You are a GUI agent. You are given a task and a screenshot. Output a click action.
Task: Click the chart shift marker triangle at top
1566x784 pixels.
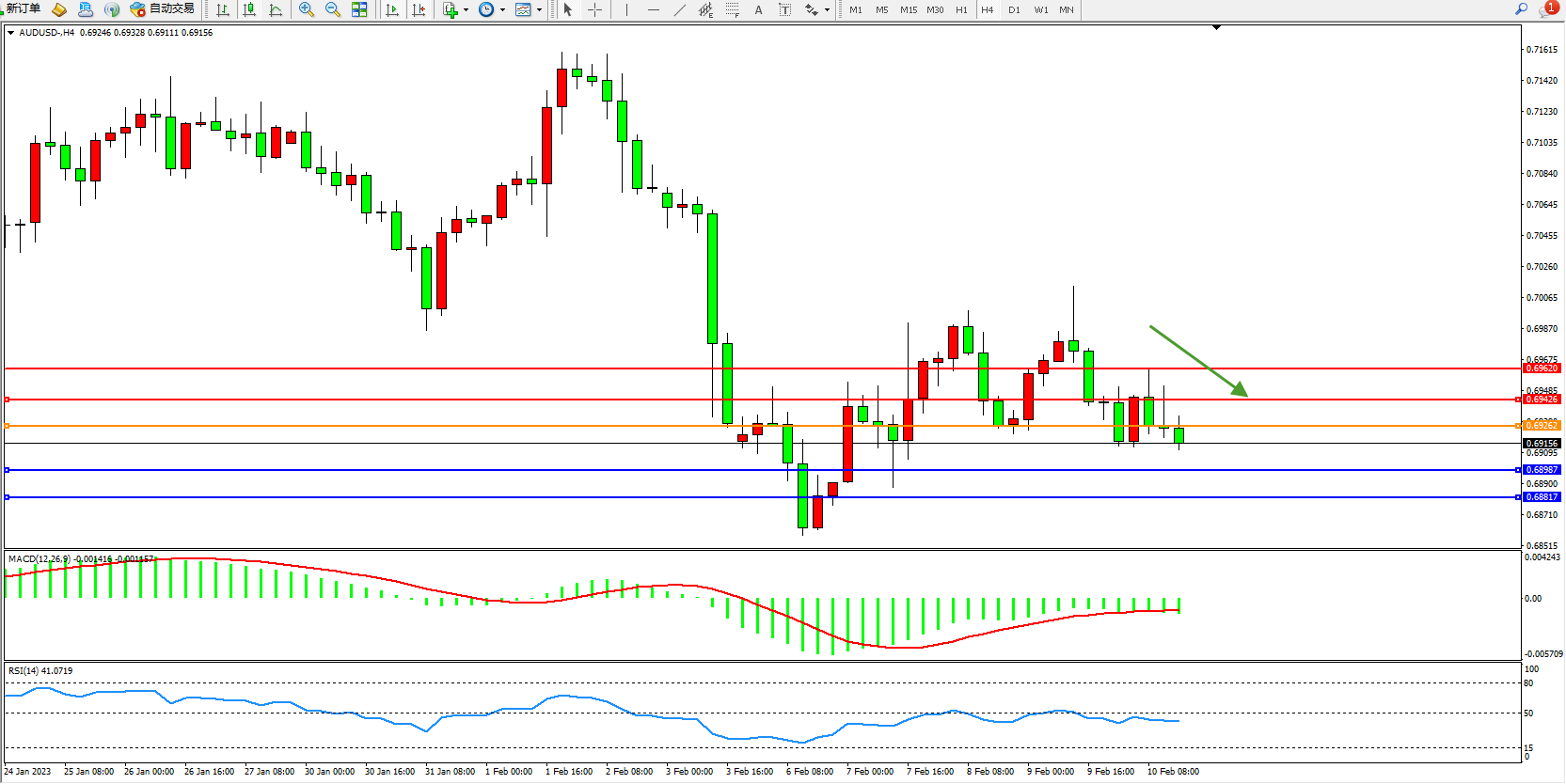[x=1216, y=28]
